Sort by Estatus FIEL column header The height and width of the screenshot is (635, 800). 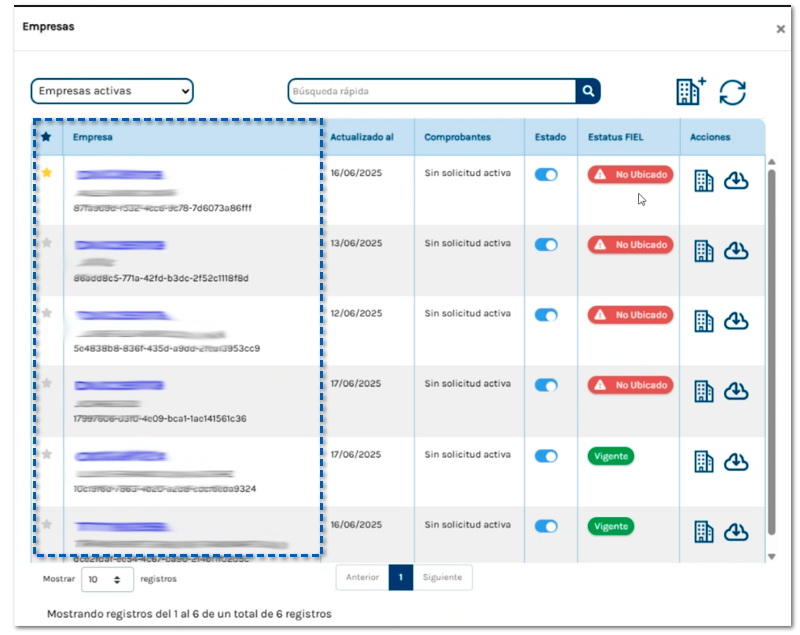coord(615,137)
